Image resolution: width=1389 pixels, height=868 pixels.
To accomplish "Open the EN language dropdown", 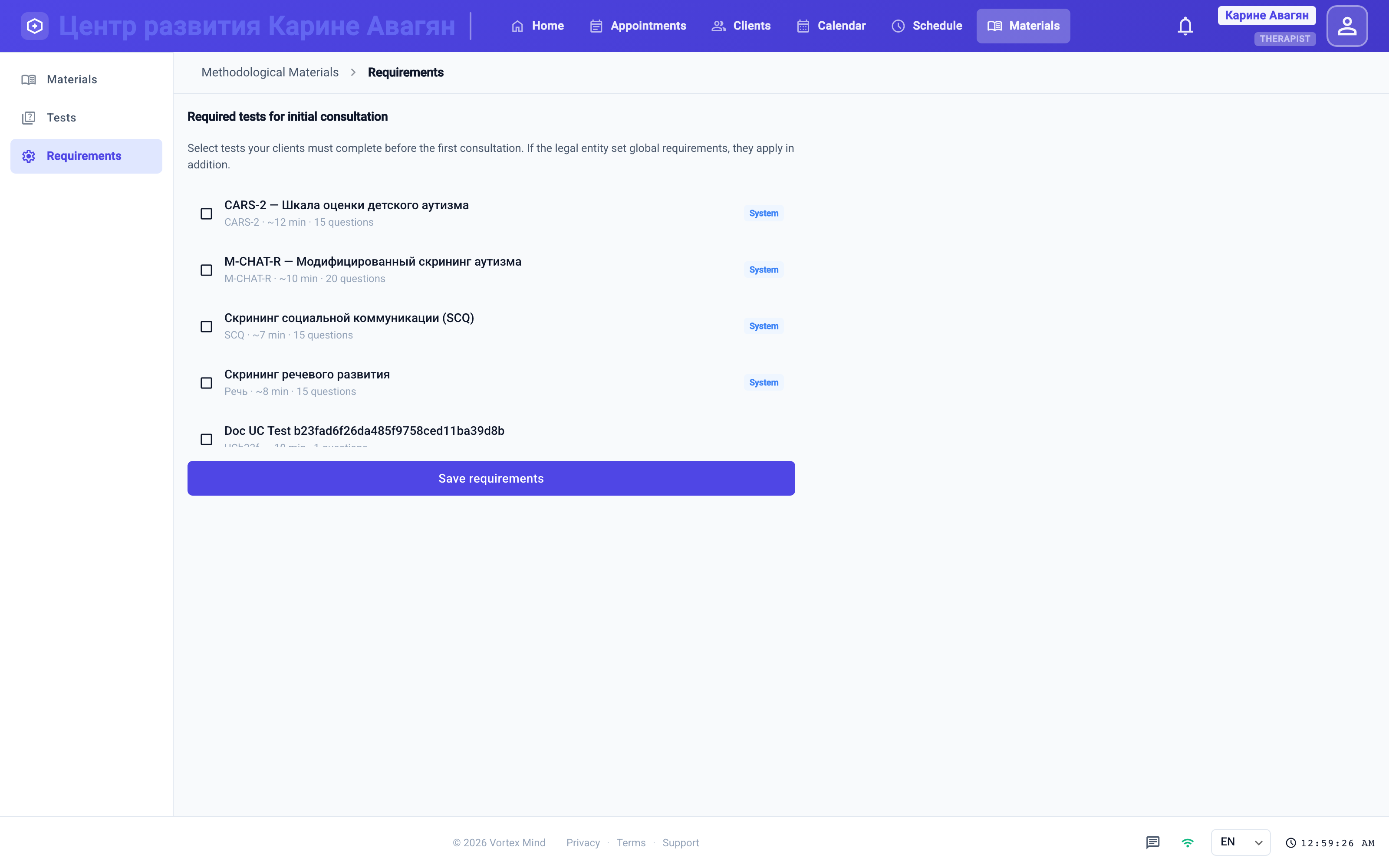I will pyautogui.click(x=1241, y=842).
